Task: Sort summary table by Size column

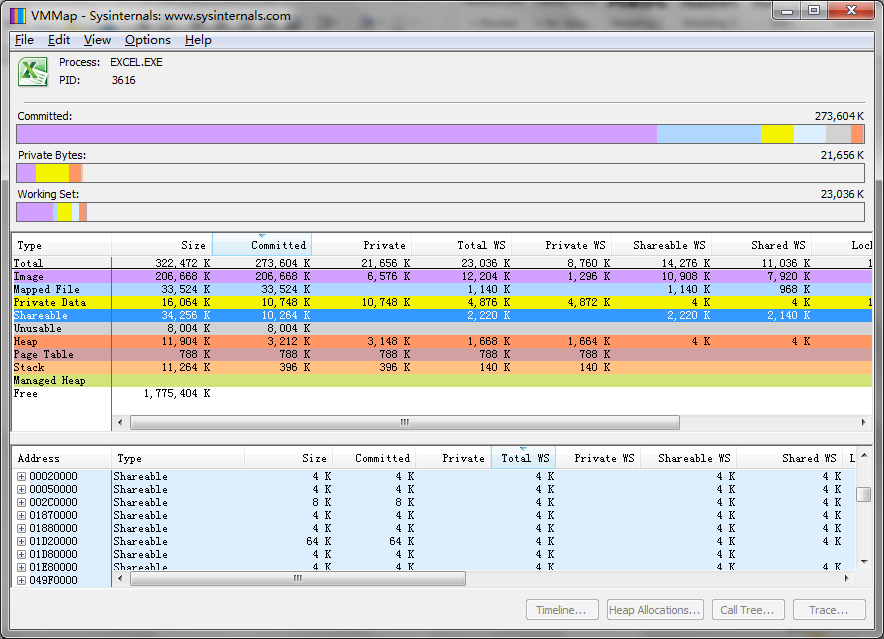Action: pyautogui.click(x=162, y=245)
